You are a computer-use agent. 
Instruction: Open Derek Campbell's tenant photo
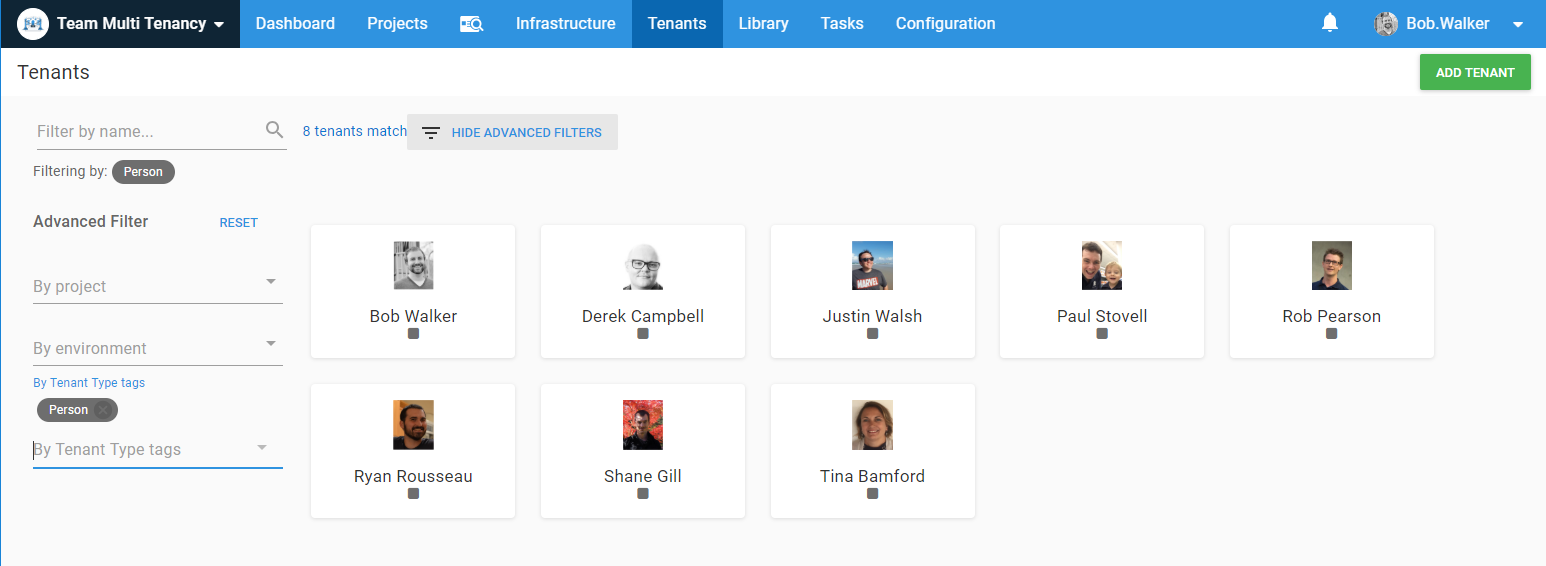click(643, 266)
